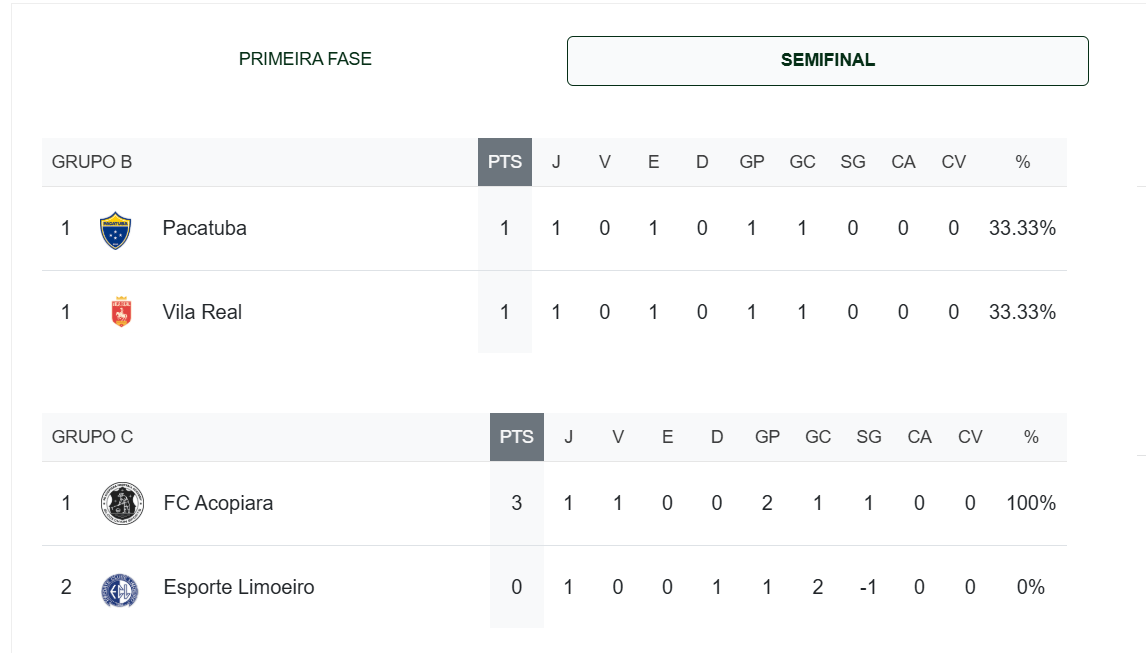The image size is (1146, 653).
Task: Click the Grupo B table title
Action: [x=92, y=162]
